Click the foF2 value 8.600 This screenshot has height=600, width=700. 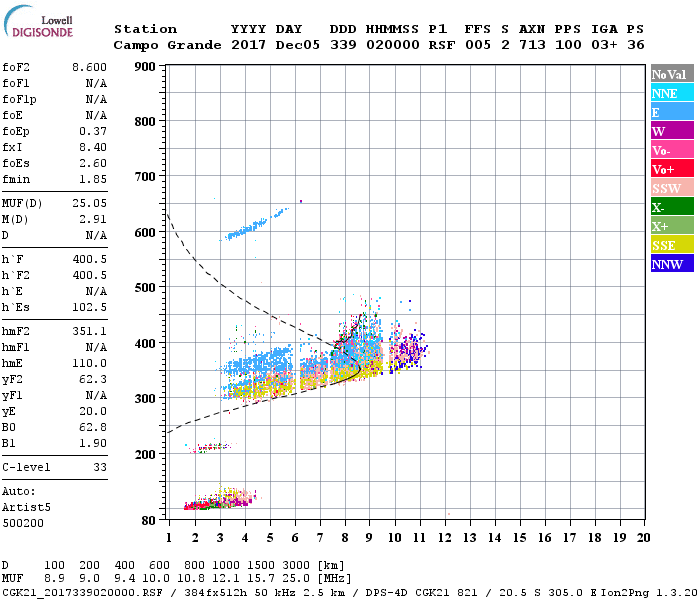tap(89, 67)
